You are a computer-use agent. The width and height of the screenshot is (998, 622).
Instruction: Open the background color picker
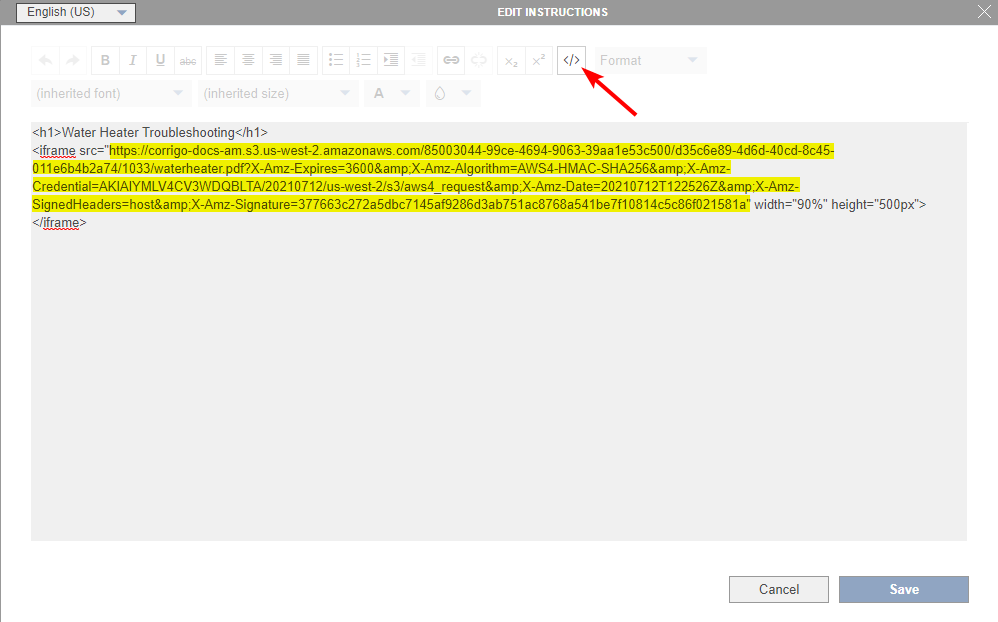point(452,93)
